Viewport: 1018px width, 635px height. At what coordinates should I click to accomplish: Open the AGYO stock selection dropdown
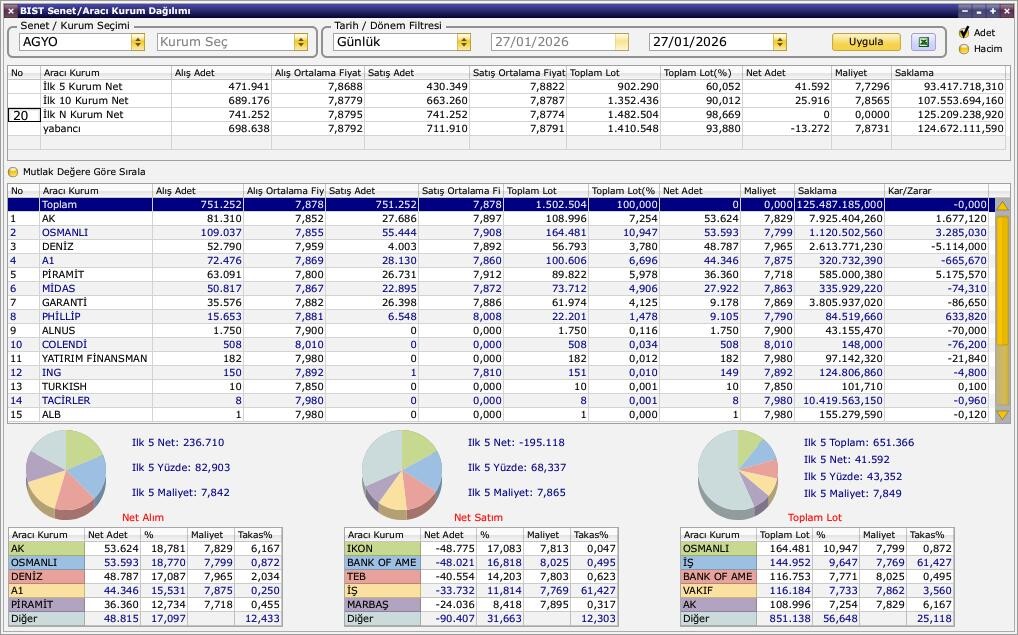pos(138,42)
